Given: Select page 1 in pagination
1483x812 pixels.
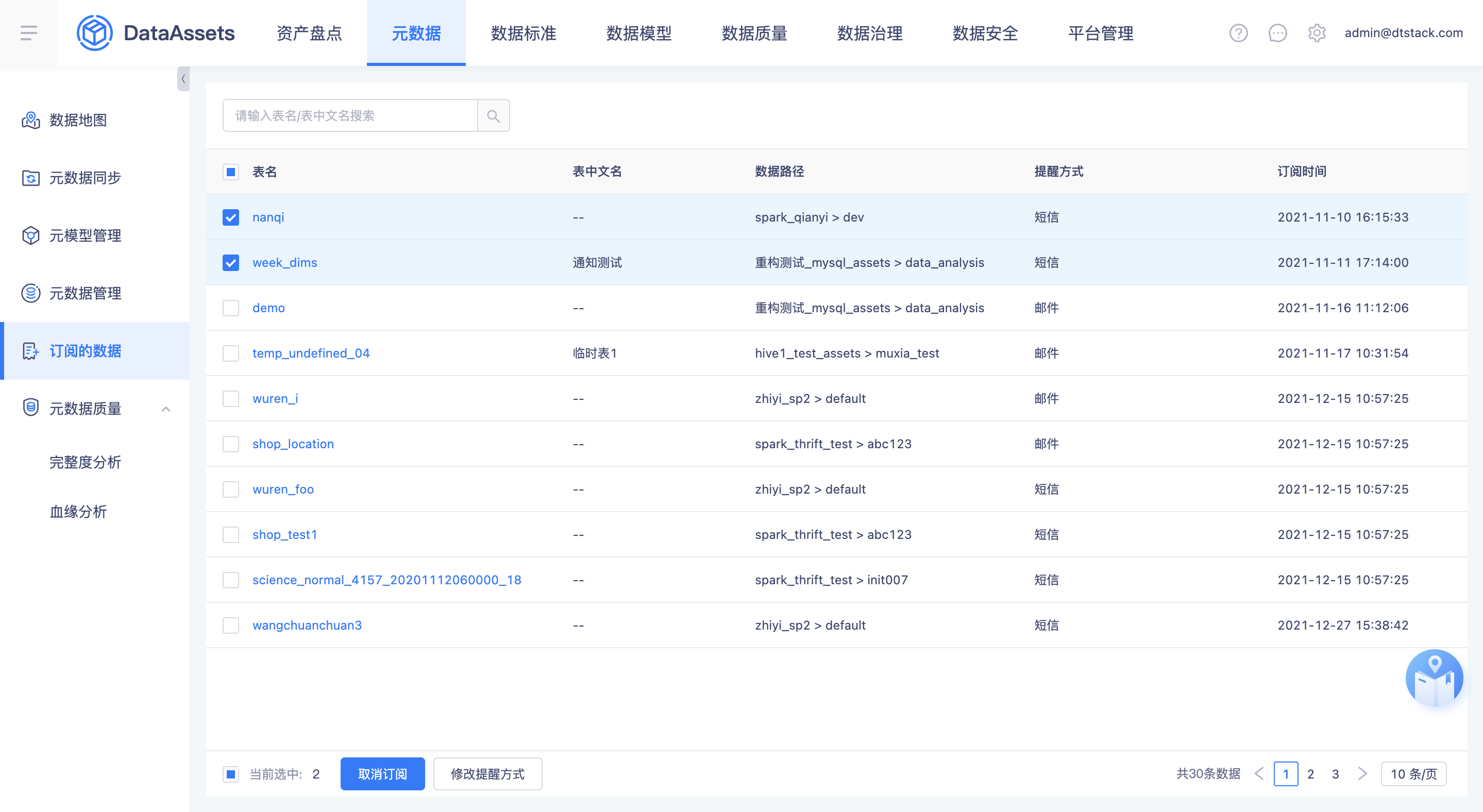Looking at the screenshot, I should [1286, 773].
